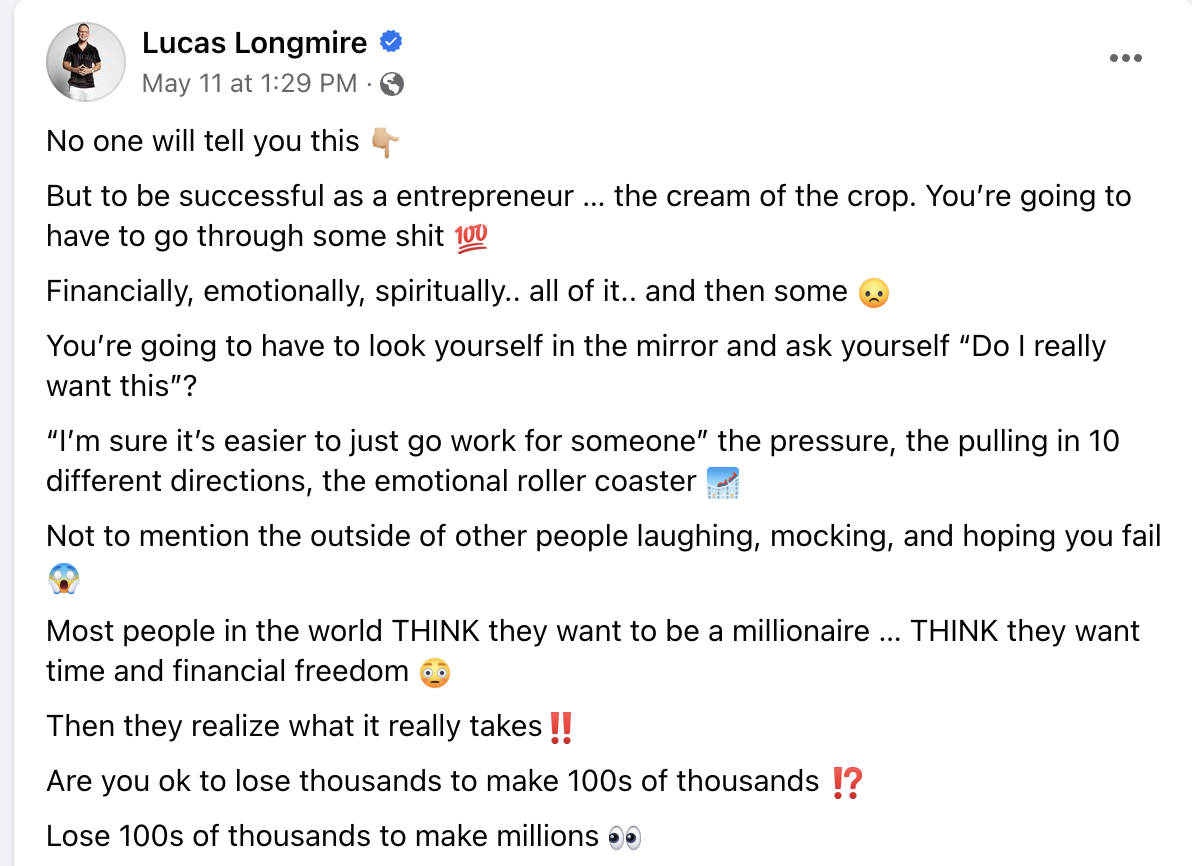Screen dimensions: 1192x866
Task: Click the word 'millionaire' in the post
Action: (800, 631)
